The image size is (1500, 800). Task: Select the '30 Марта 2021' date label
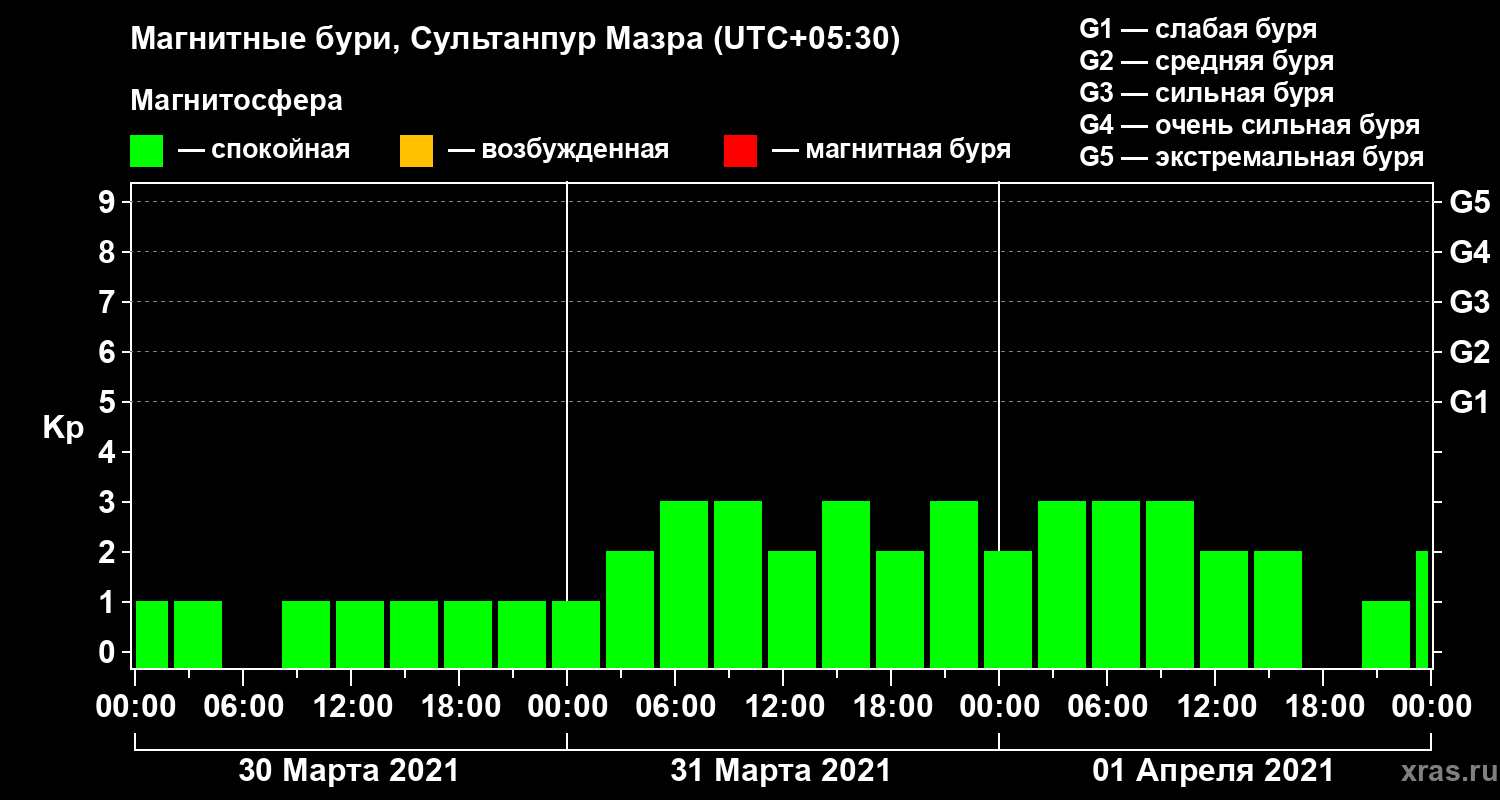[x=348, y=771]
